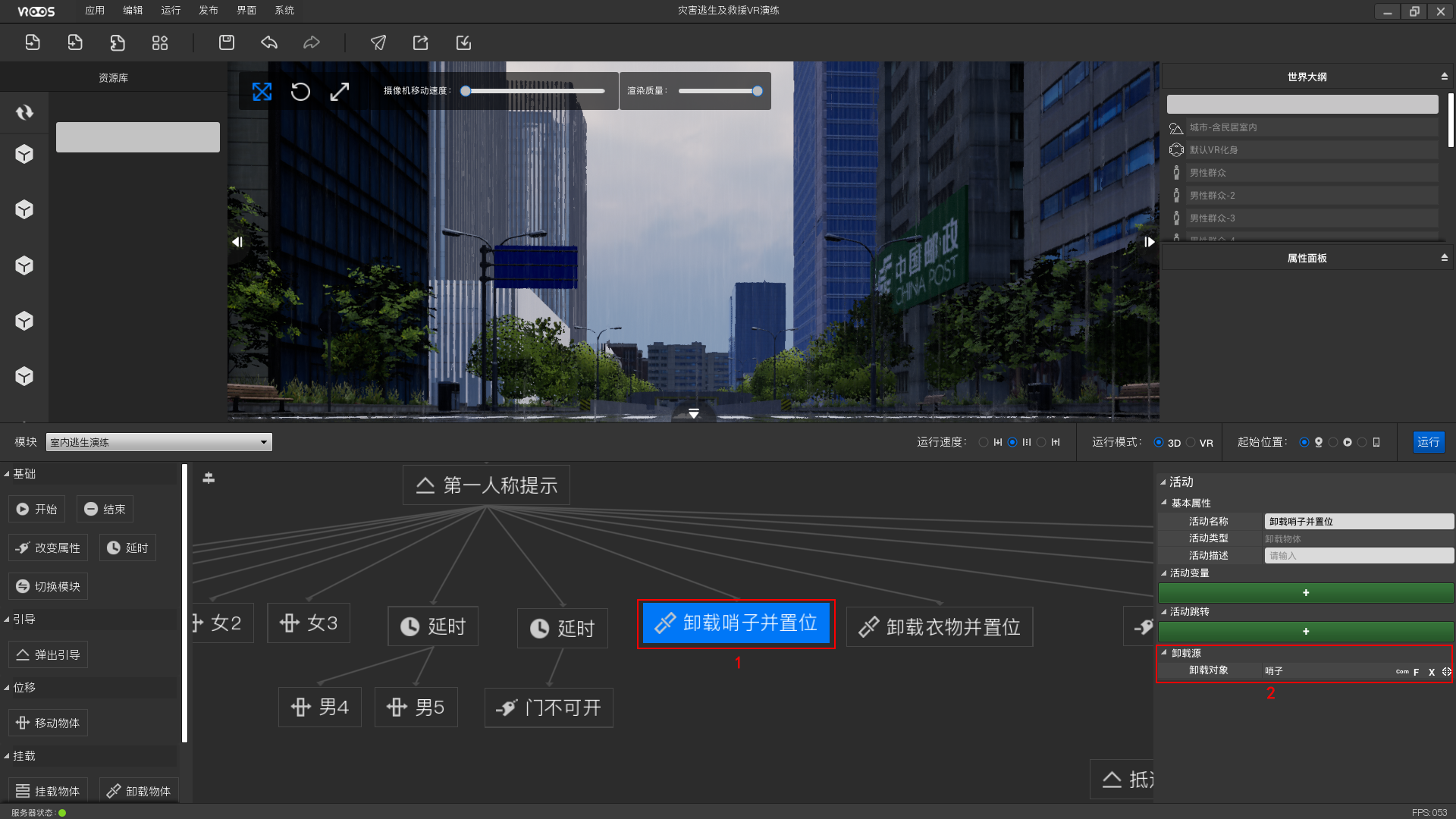
Task: Click the blue 运行 button
Action: tap(1429, 442)
